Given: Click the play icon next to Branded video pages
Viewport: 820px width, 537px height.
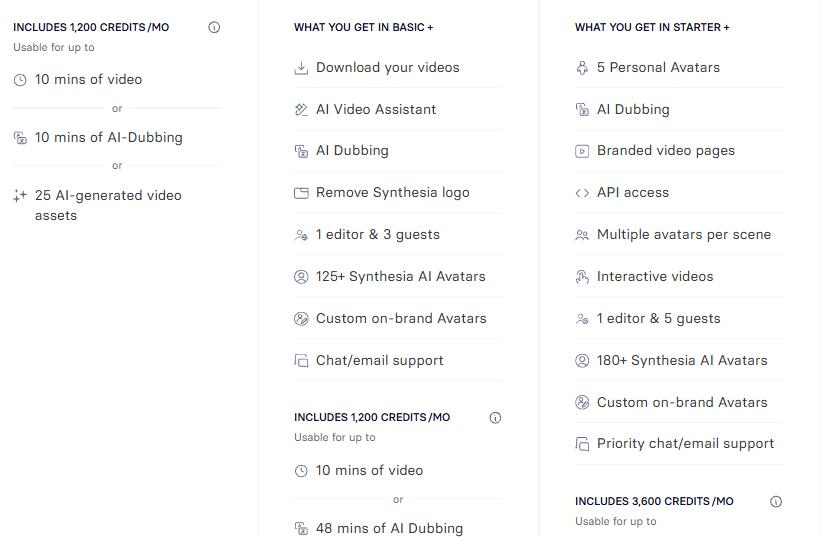Looking at the screenshot, I should click(582, 151).
